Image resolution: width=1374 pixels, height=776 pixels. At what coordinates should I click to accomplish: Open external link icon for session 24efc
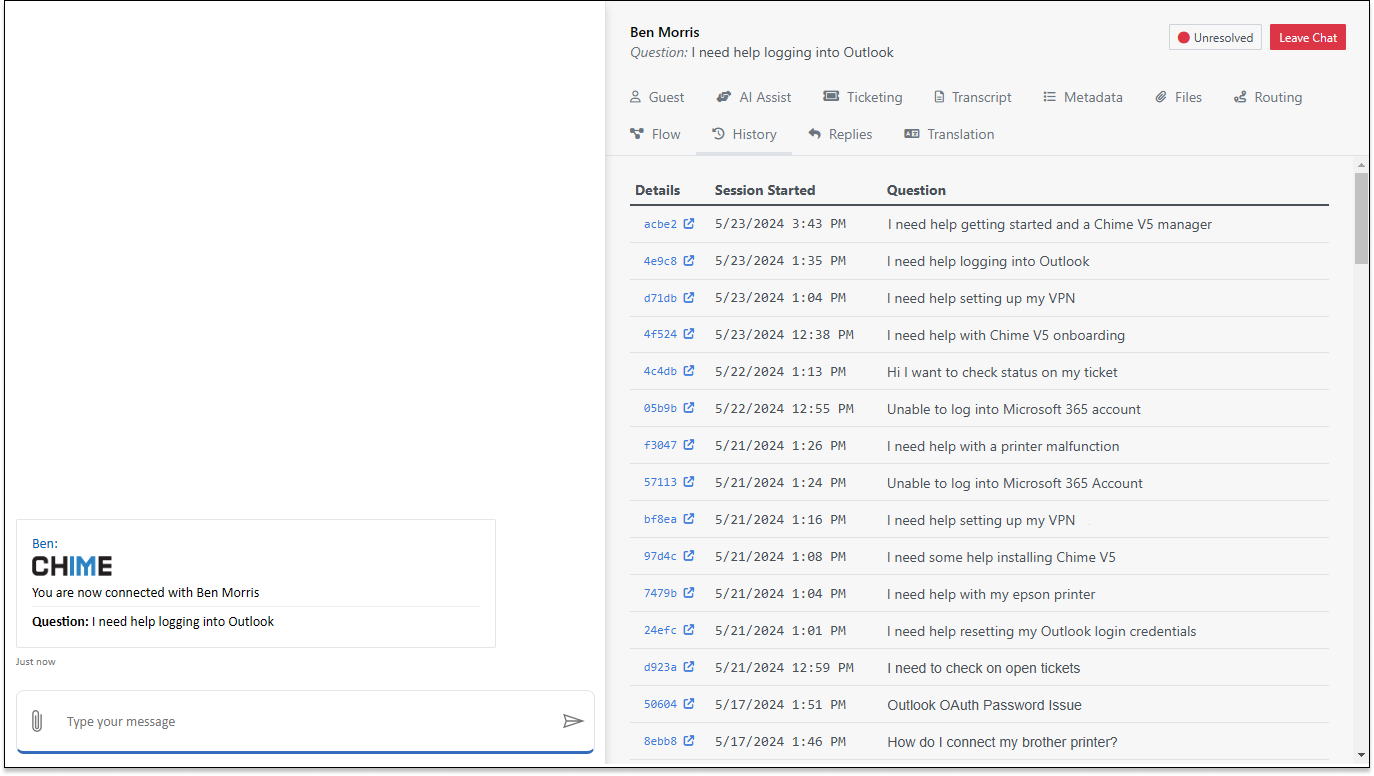pyautogui.click(x=689, y=631)
